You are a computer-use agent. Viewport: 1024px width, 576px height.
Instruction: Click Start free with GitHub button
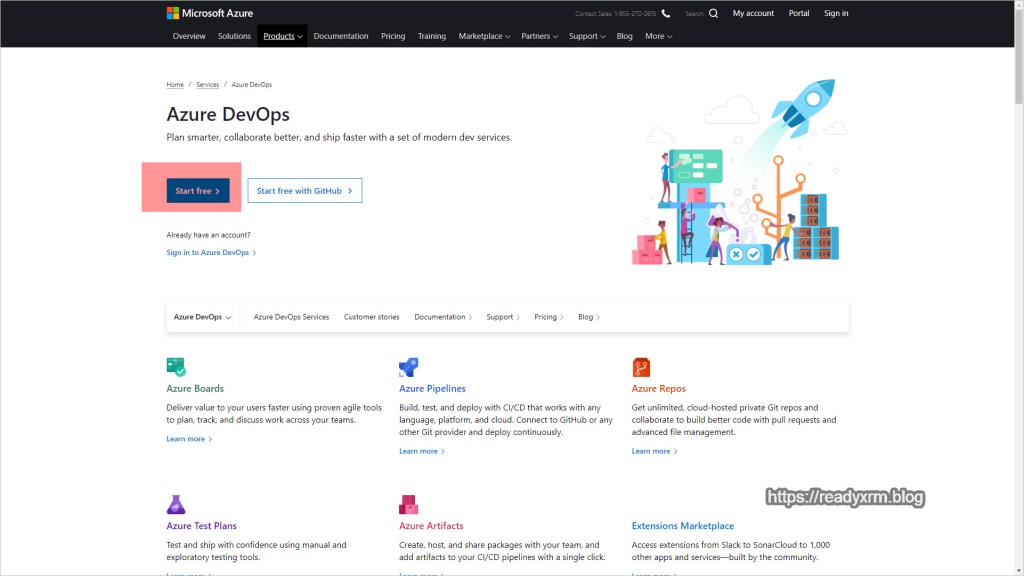click(304, 191)
